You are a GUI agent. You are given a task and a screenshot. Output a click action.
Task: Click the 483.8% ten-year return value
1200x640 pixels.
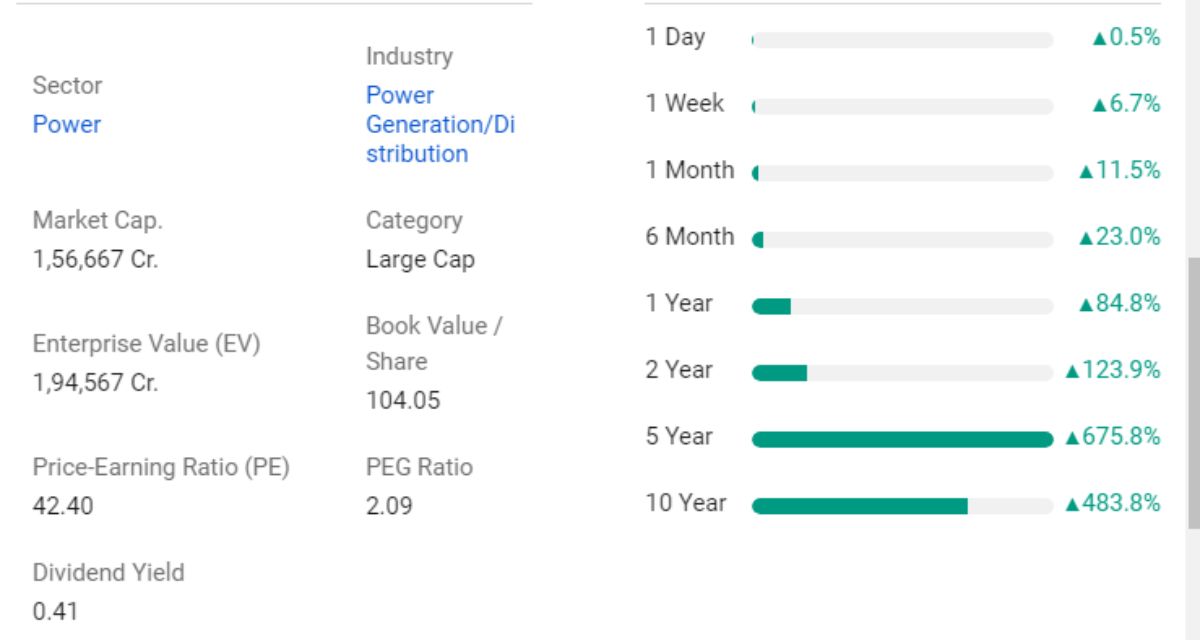pos(1120,504)
